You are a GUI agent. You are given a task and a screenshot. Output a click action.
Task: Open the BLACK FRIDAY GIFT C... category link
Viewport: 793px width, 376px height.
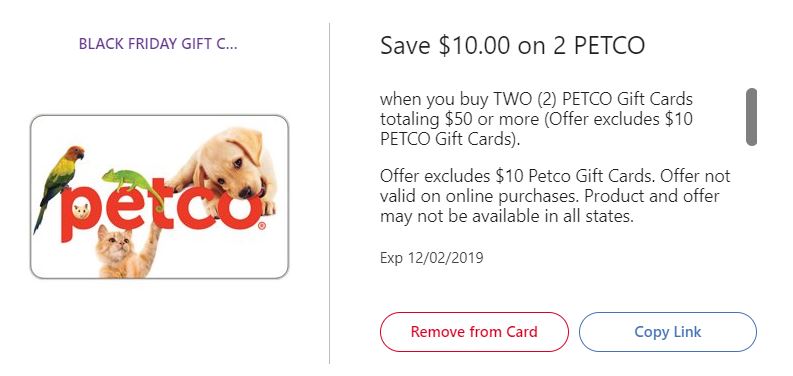[158, 44]
